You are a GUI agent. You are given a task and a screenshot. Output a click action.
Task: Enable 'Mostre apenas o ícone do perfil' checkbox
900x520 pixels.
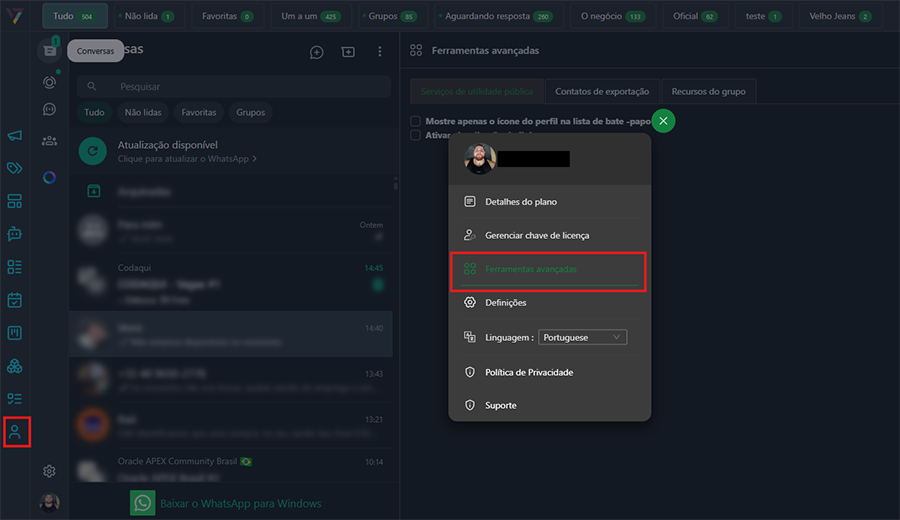(x=416, y=121)
